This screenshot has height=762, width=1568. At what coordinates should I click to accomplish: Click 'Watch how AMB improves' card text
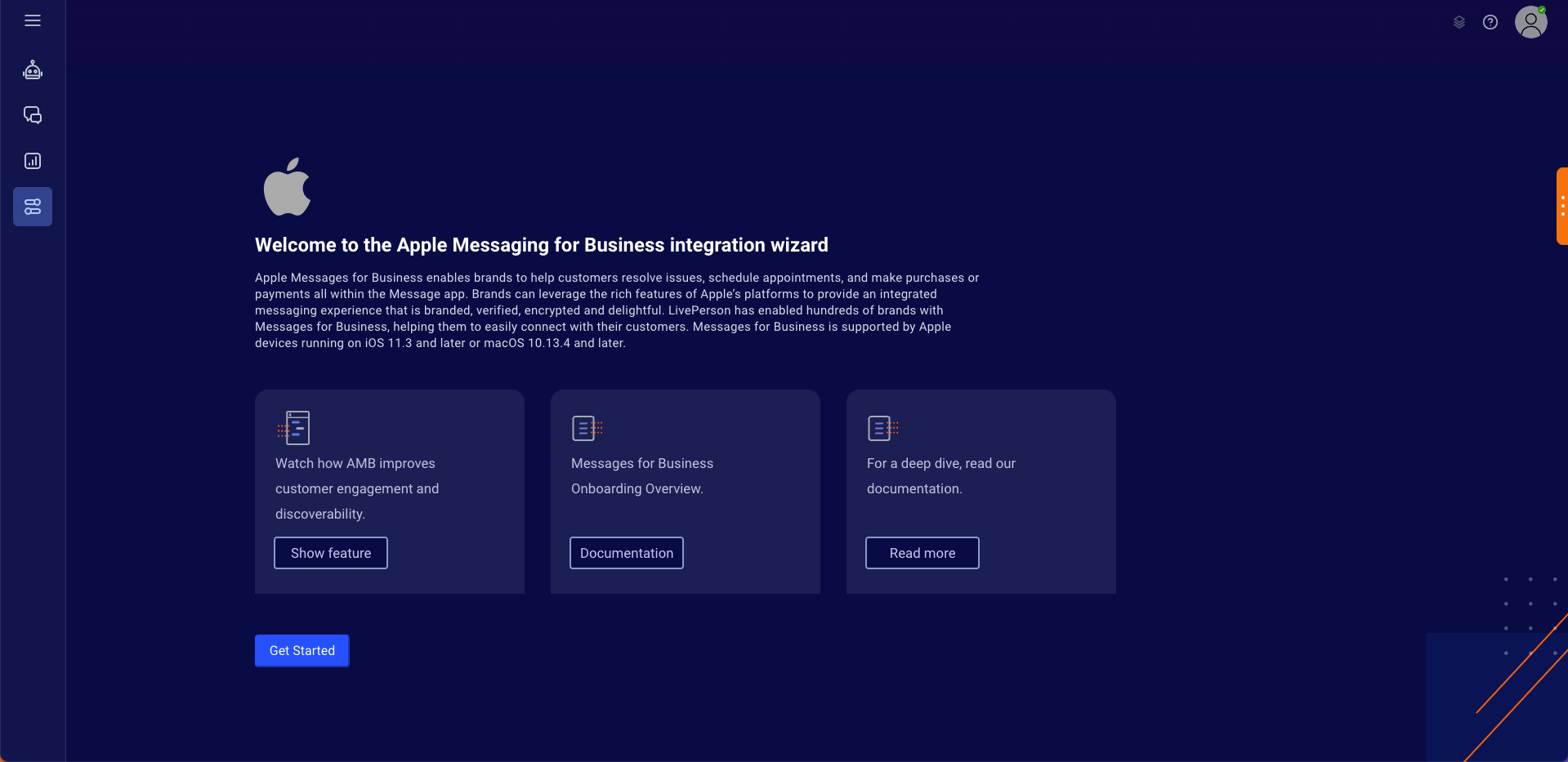coord(357,488)
